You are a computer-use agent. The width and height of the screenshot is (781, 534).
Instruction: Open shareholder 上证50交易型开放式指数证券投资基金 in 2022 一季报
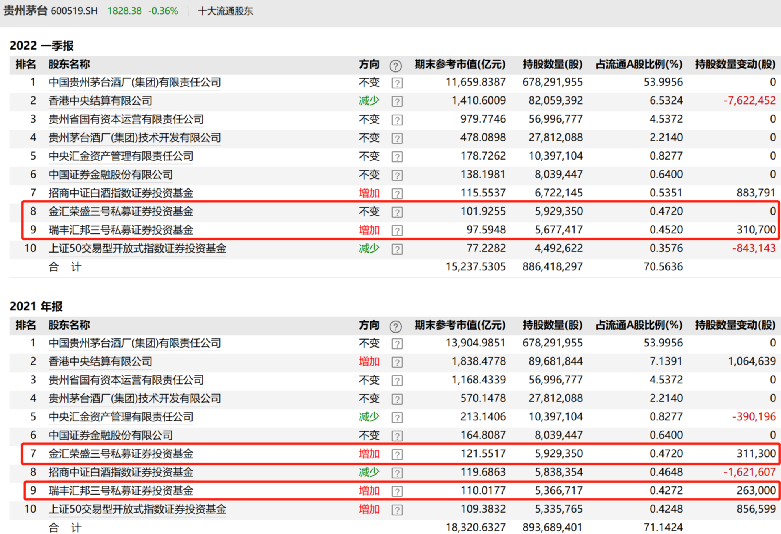pyautogui.click(x=137, y=248)
